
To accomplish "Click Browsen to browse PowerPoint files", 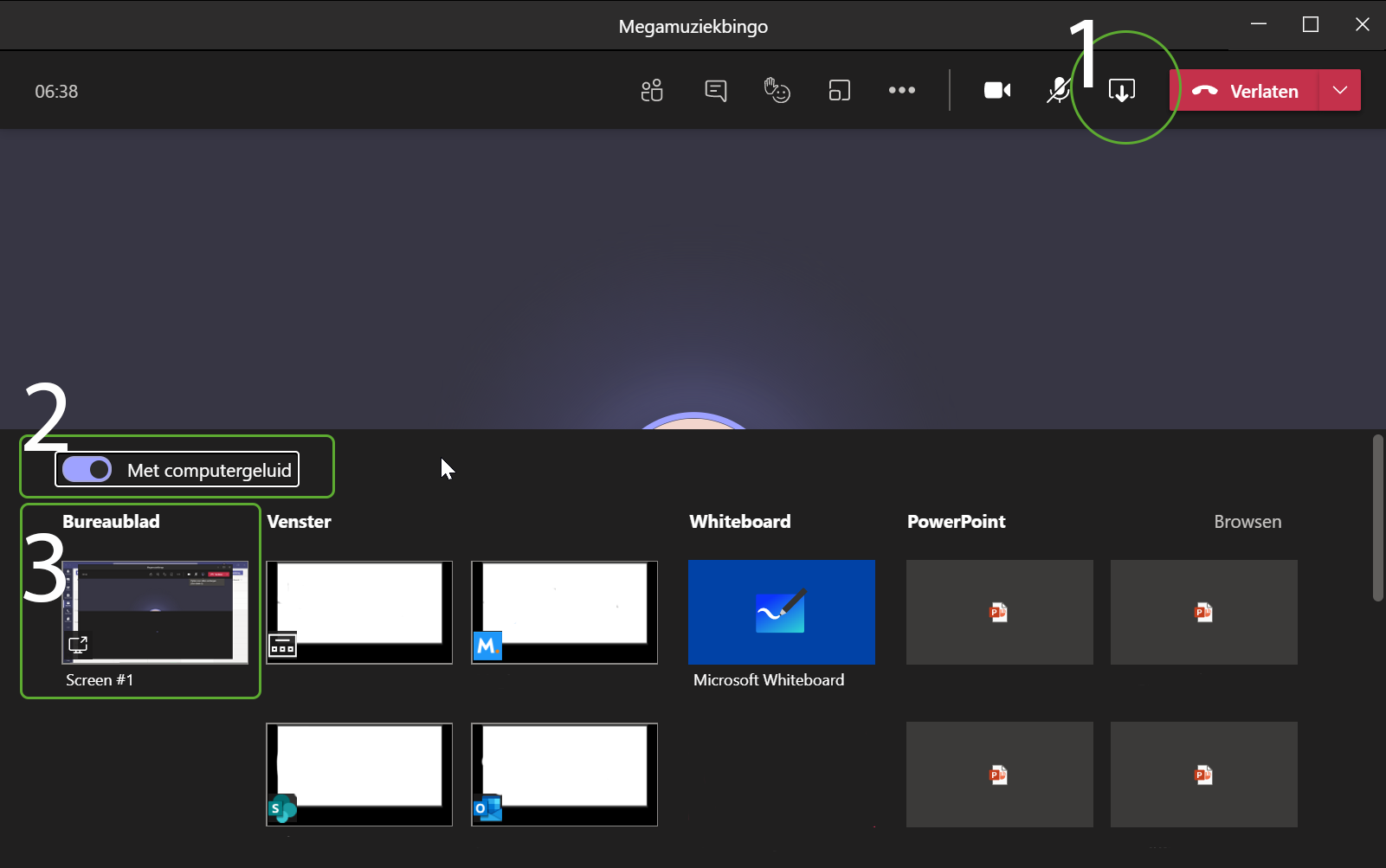I will [x=1247, y=522].
